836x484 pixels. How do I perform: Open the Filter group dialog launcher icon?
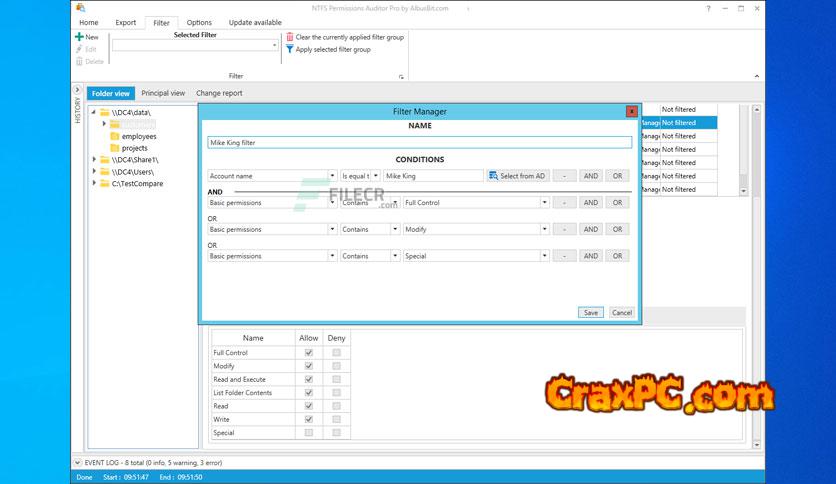pos(401,76)
